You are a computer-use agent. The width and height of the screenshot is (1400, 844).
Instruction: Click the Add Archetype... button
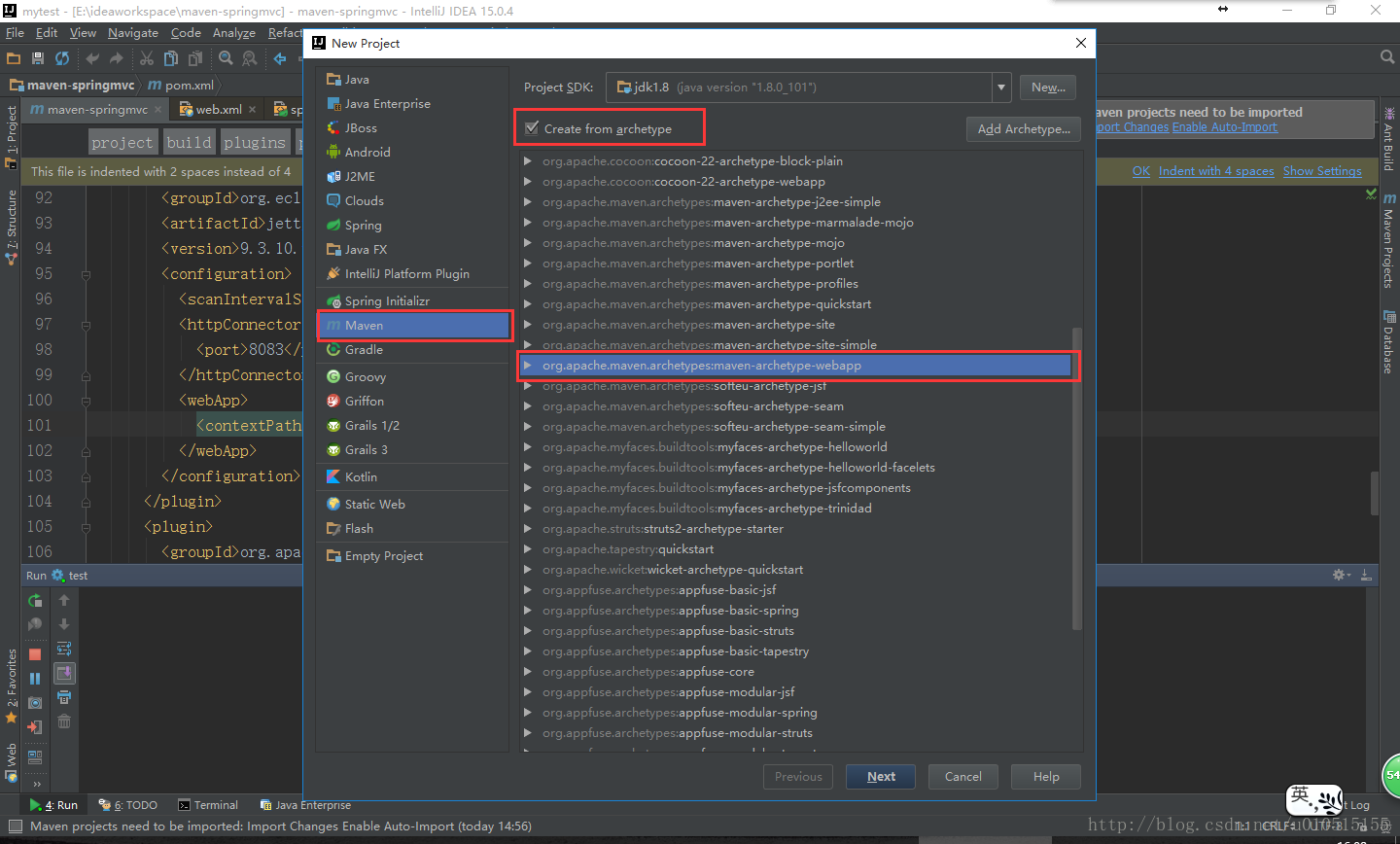pyautogui.click(x=1024, y=129)
